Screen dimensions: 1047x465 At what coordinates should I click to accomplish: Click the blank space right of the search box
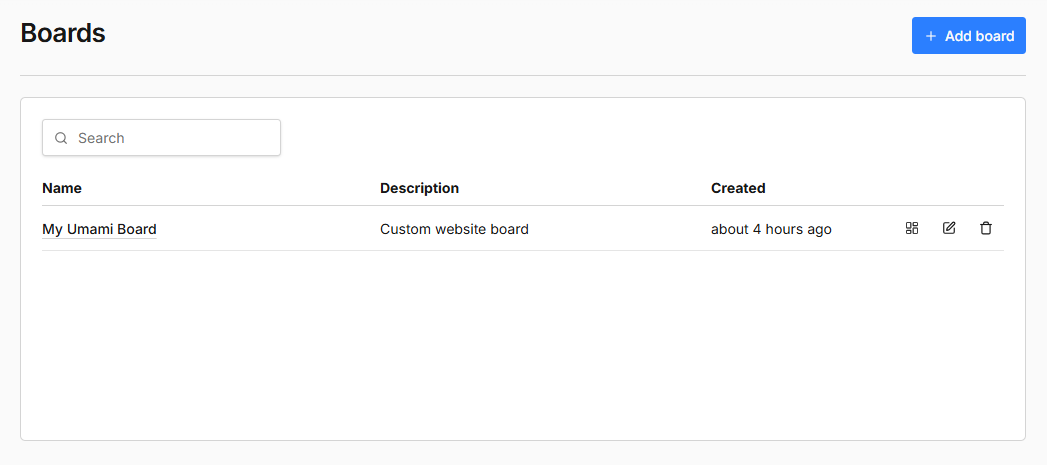click(x=640, y=138)
